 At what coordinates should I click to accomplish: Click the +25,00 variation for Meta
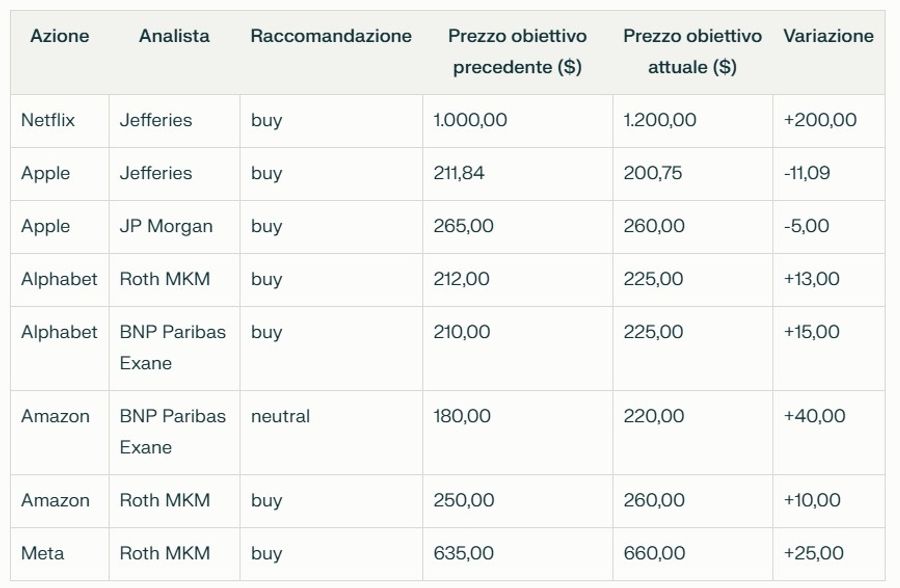pos(813,553)
